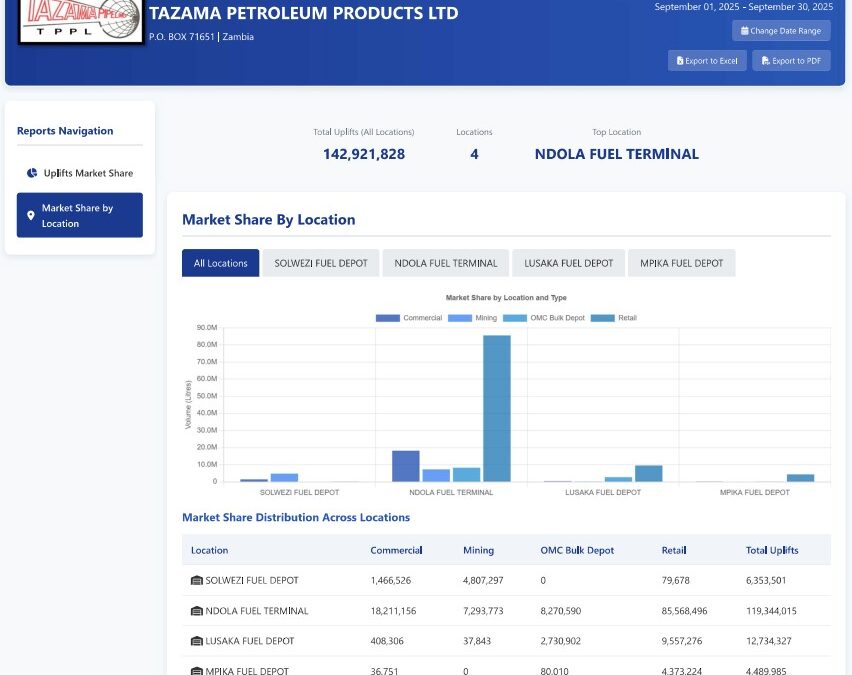
Task: Click the pie chart icon beside Uplifts Market Share
Action: pyautogui.click(x=32, y=173)
